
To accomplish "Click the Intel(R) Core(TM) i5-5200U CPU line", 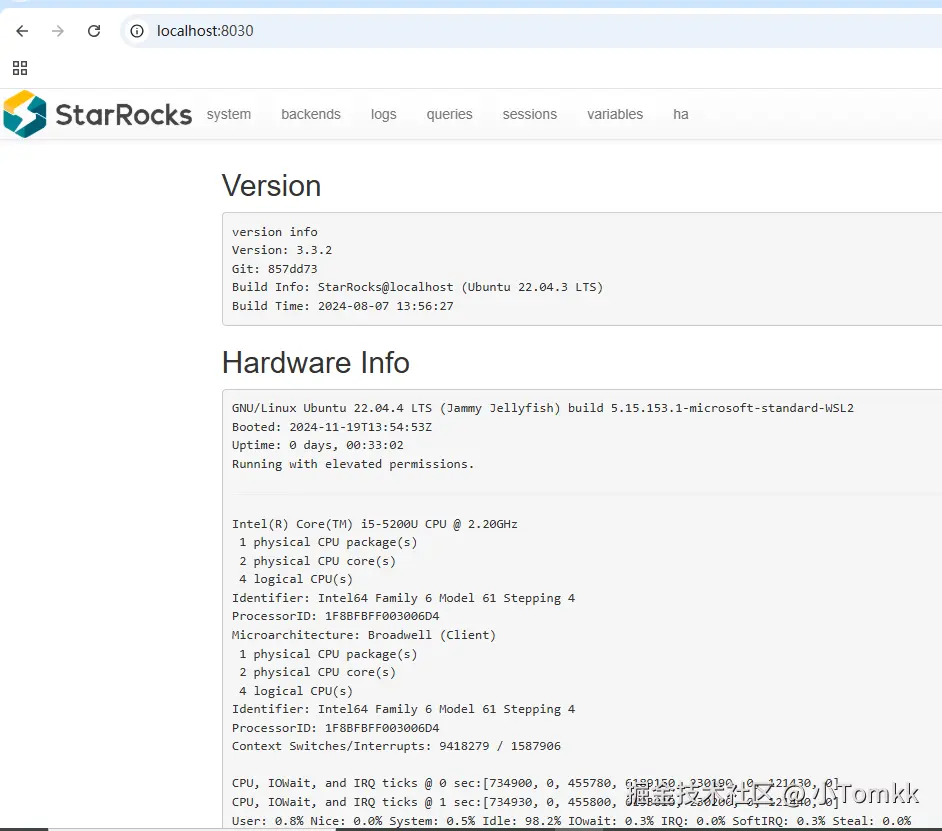I will coord(374,524).
